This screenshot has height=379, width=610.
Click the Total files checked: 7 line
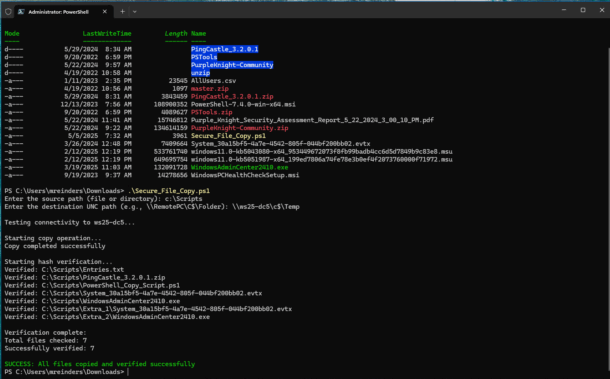(45, 340)
